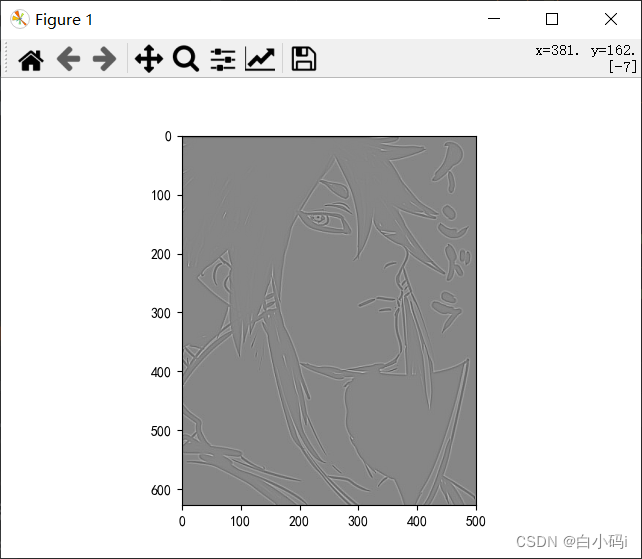Click the x-axis tick label 200
This screenshot has width=642, height=559.
[x=299, y=521]
